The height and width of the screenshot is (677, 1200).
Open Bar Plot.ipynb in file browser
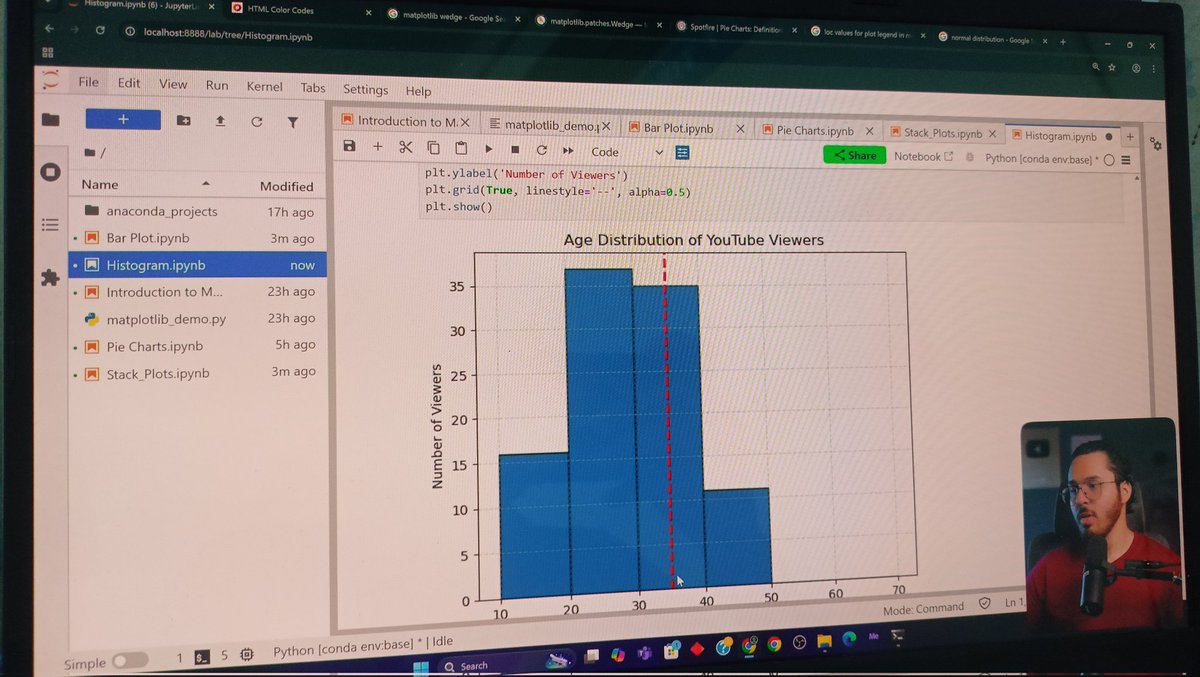[198, 238]
